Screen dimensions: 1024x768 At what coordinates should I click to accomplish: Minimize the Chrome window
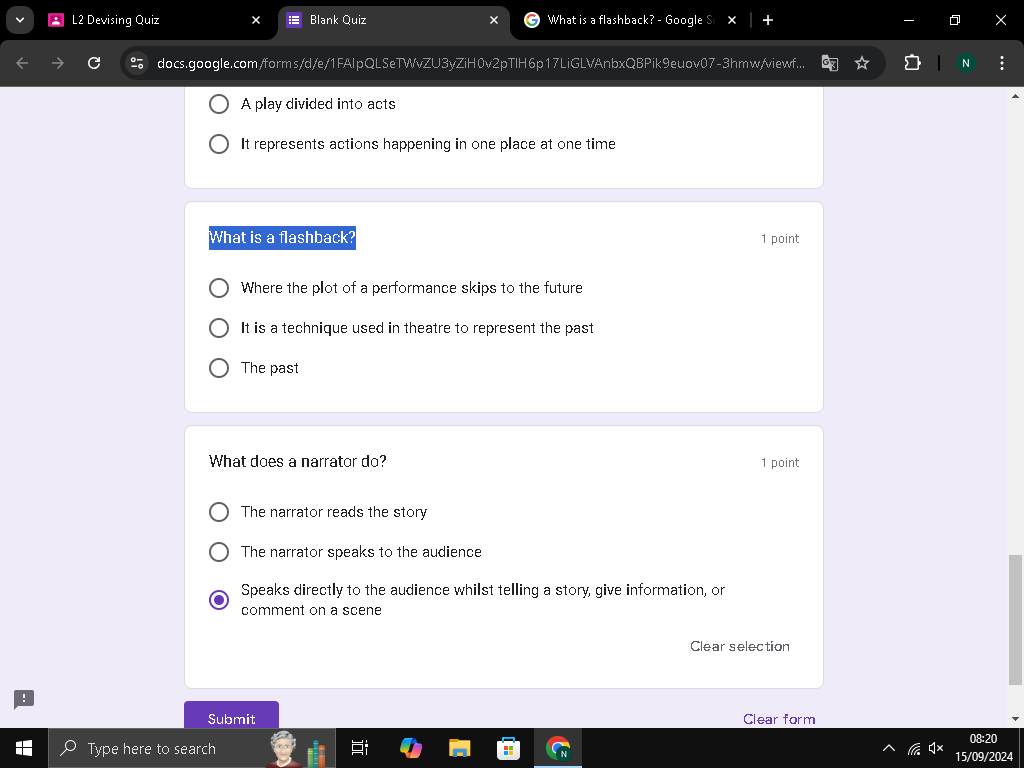909,20
